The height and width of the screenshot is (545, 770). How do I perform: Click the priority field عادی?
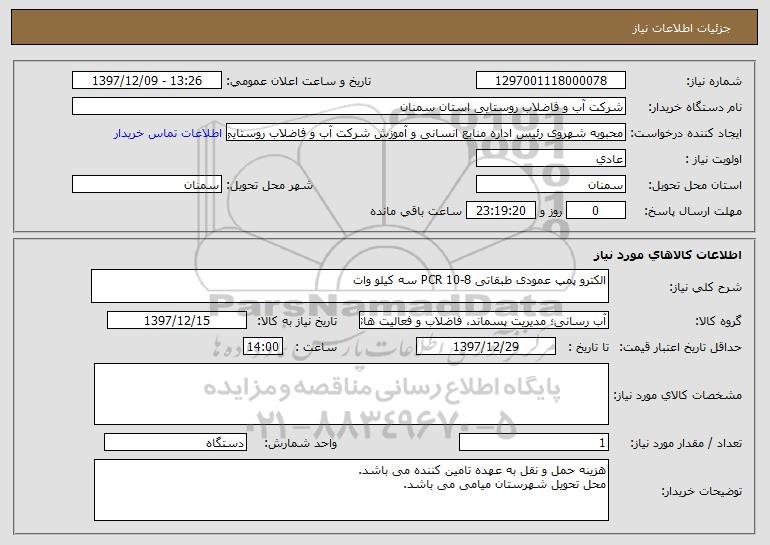tap(550, 158)
